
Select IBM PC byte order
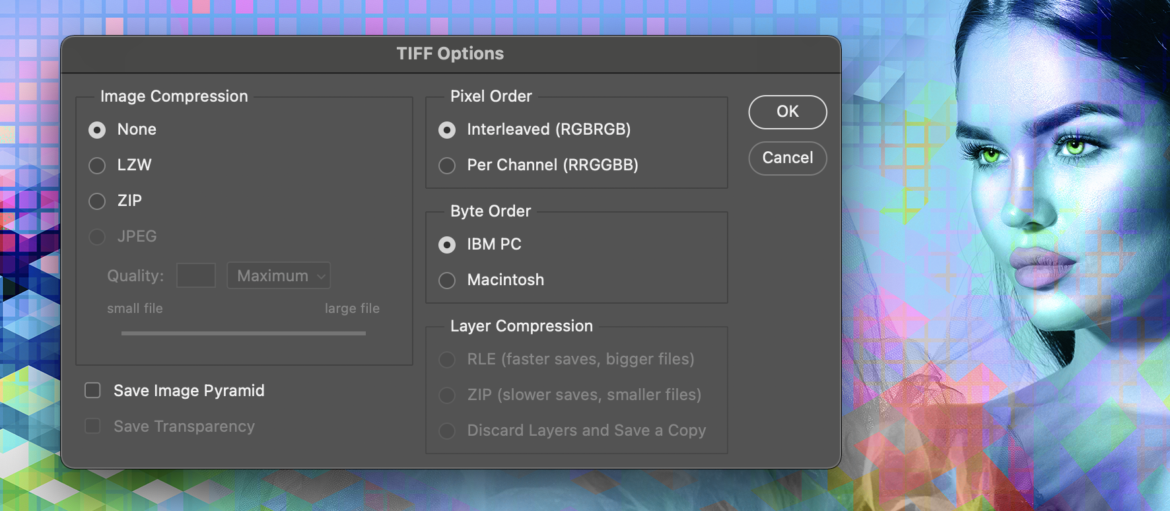(x=447, y=245)
